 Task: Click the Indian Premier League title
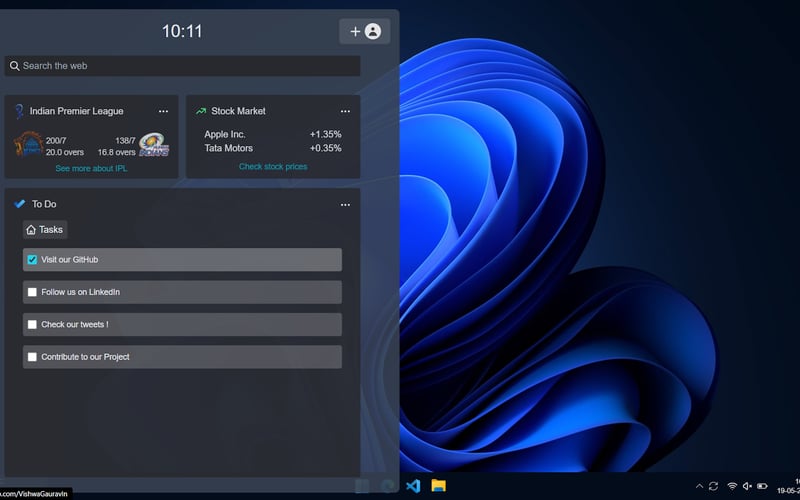point(77,111)
